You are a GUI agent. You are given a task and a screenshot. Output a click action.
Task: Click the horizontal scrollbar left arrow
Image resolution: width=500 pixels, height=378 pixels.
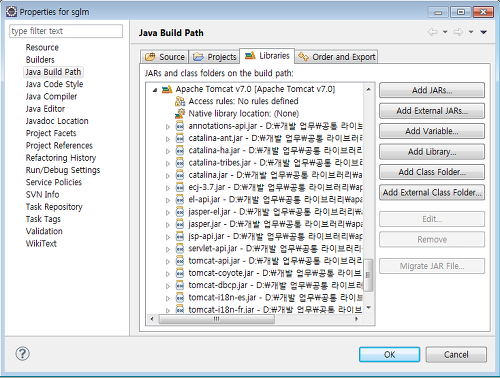pos(152,319)
